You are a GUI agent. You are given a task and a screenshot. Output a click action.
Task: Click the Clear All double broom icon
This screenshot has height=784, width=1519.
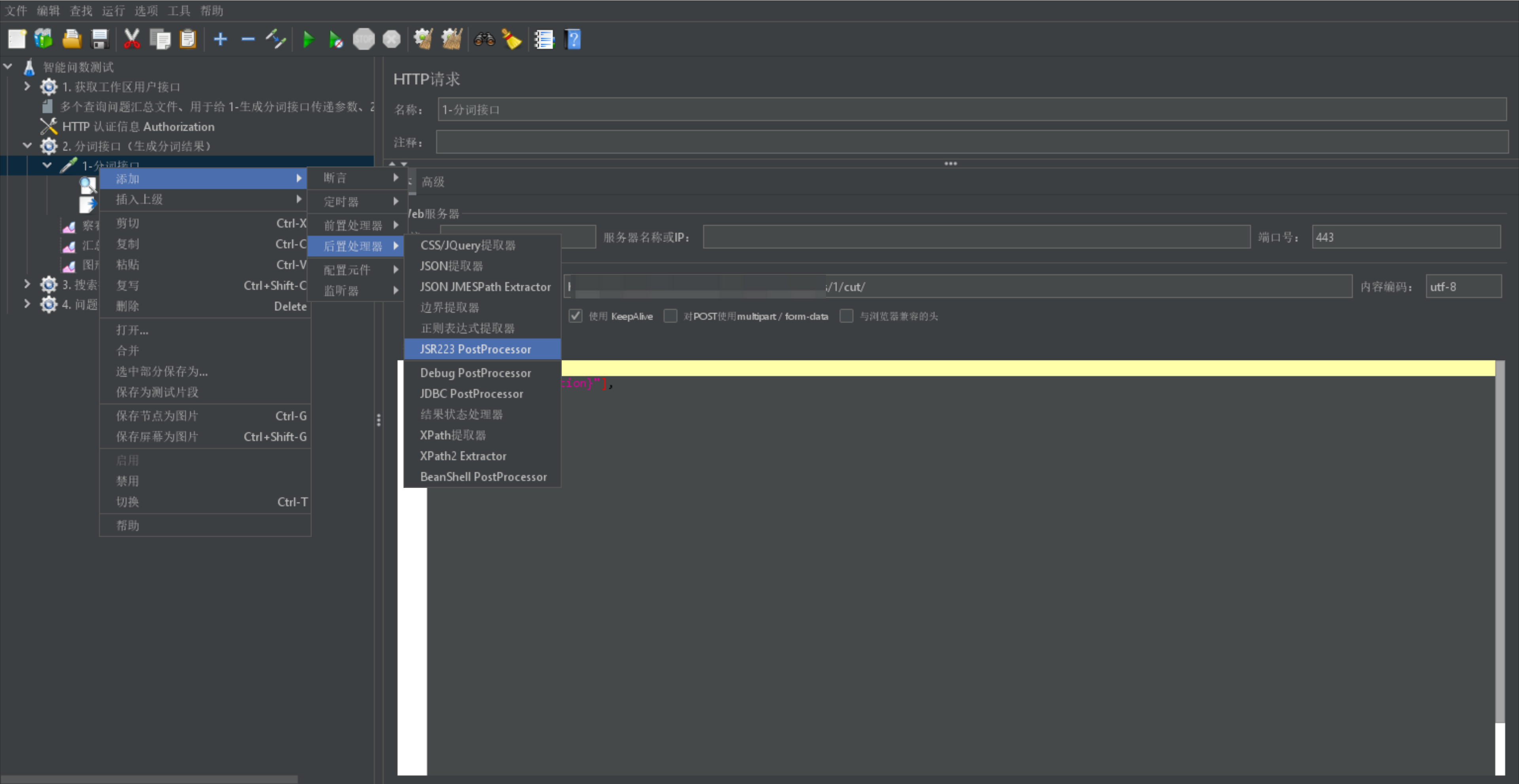coord(452,40)
